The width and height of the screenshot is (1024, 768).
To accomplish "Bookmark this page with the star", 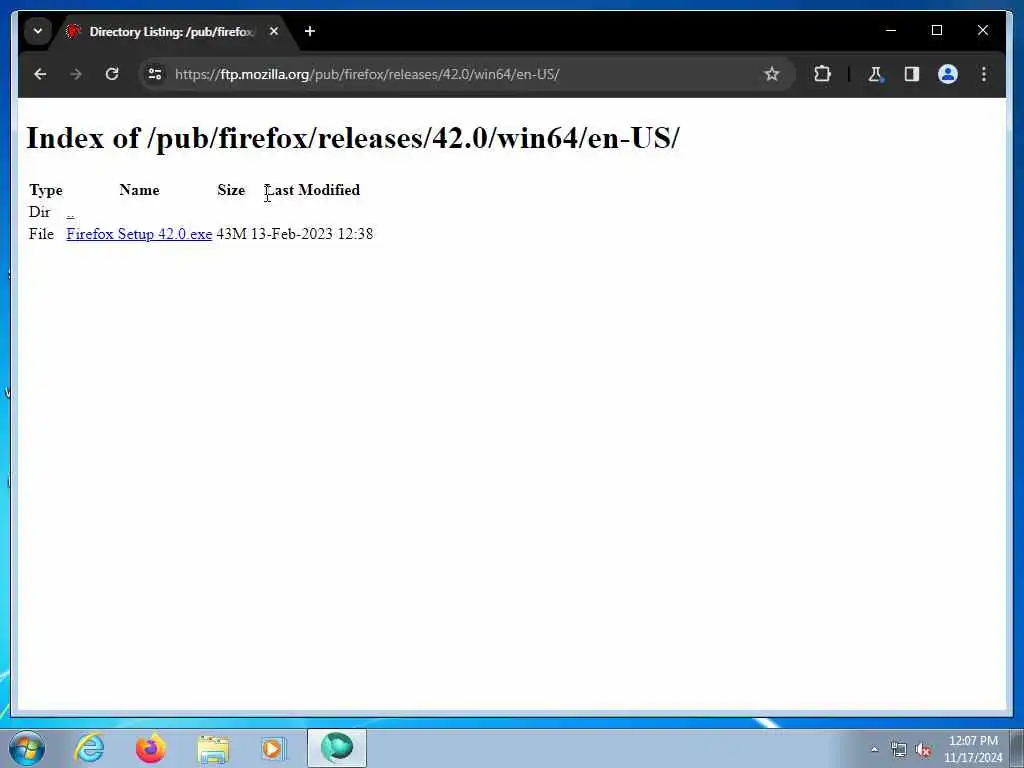I will (x=772, y=74).
